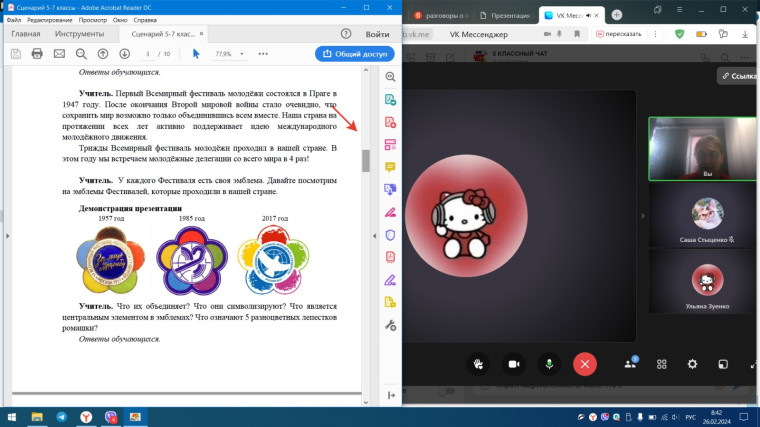Switch to the разговоры о browser tab

(x=441, y=16)
